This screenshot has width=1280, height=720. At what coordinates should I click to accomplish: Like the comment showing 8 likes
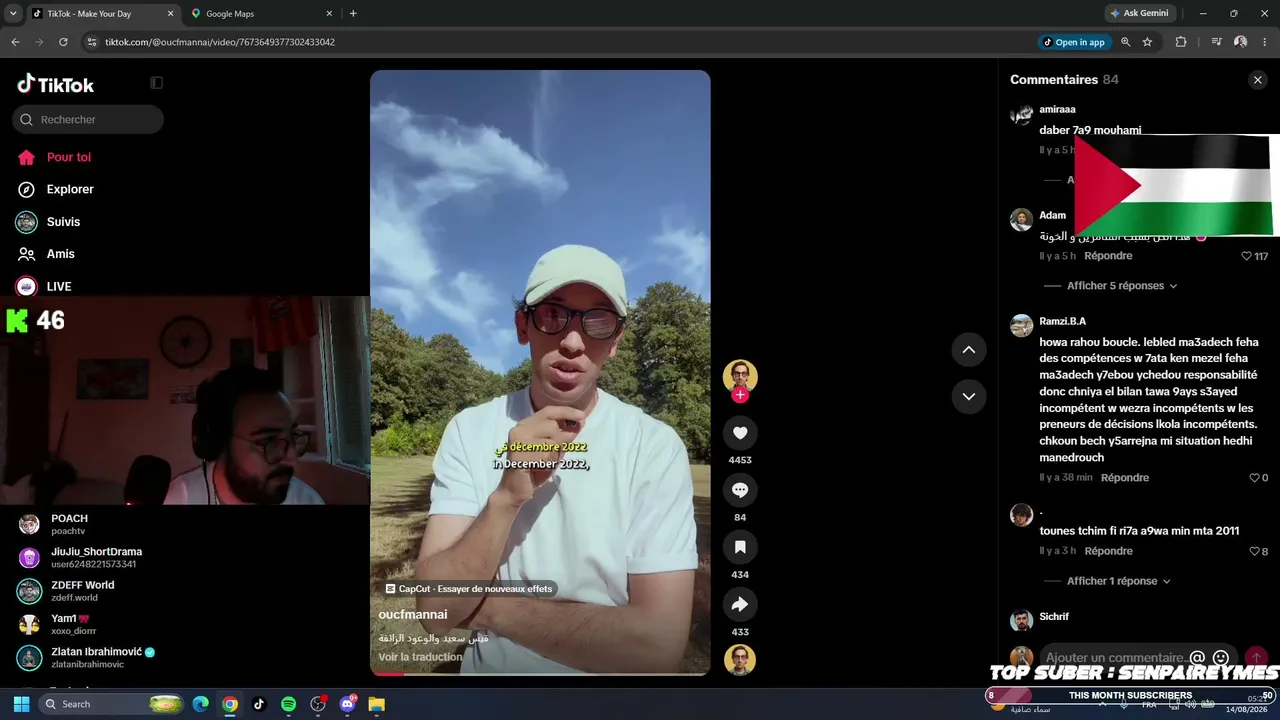pyautogui.click(x=1254, y=551)
